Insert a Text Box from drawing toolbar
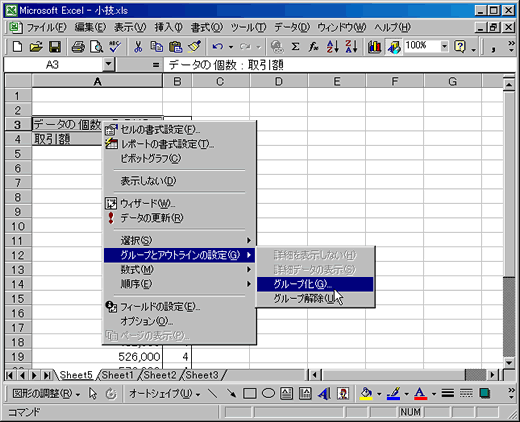Screen dimensions: 520x422 click(x=286, y=394)
